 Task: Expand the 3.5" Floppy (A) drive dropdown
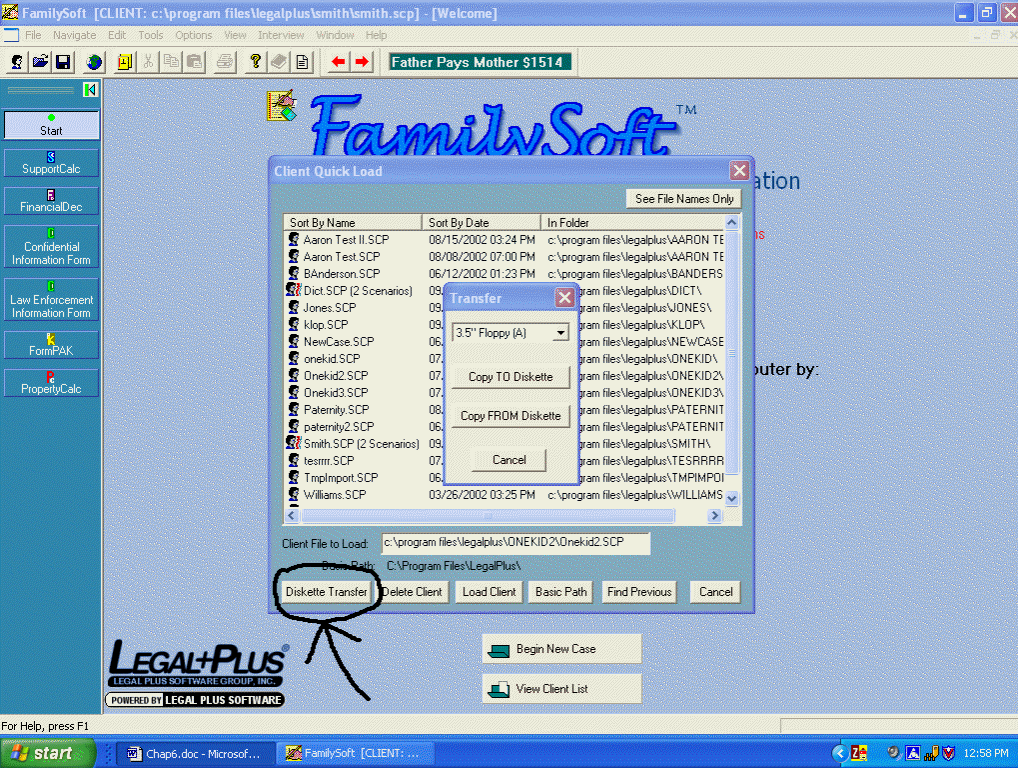560,333
